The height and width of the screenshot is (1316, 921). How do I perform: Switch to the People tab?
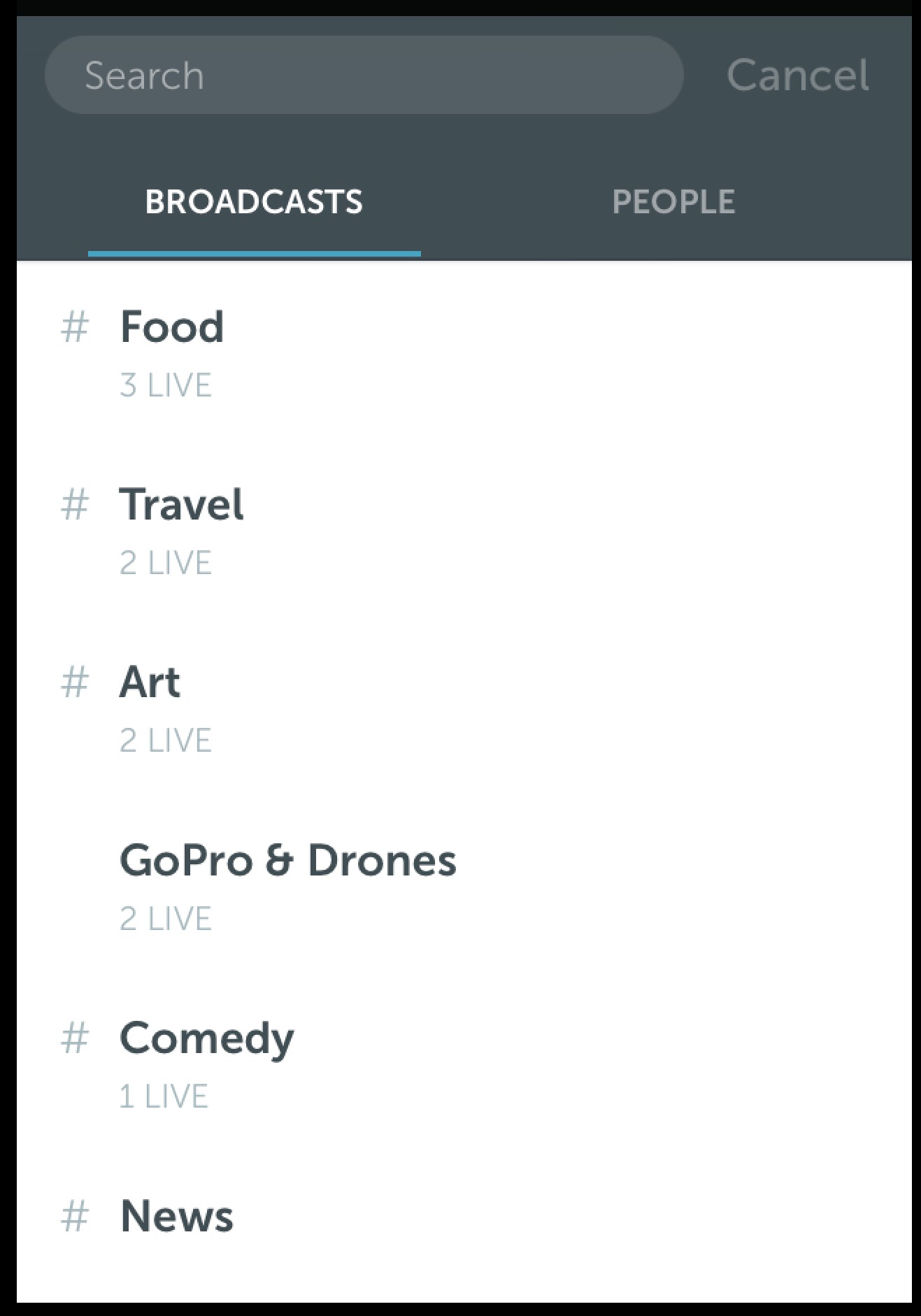[x=673, y=203]
